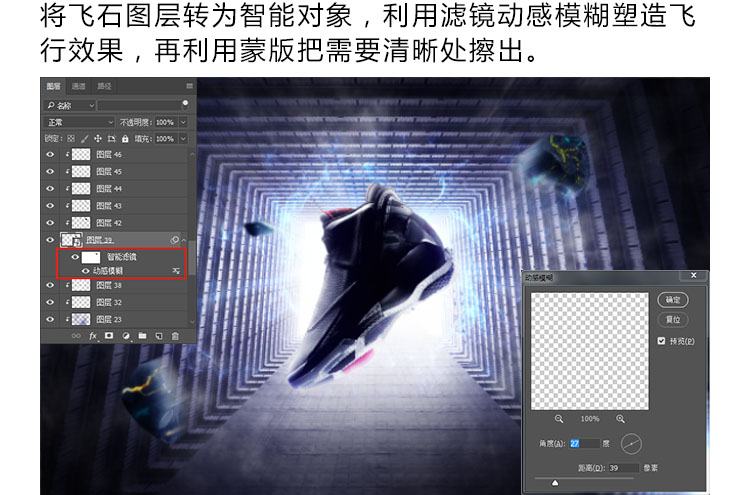Open 填充 fill dropdown arrow
The width and height of the screenshot is (750, 495).
pos(183,139)
